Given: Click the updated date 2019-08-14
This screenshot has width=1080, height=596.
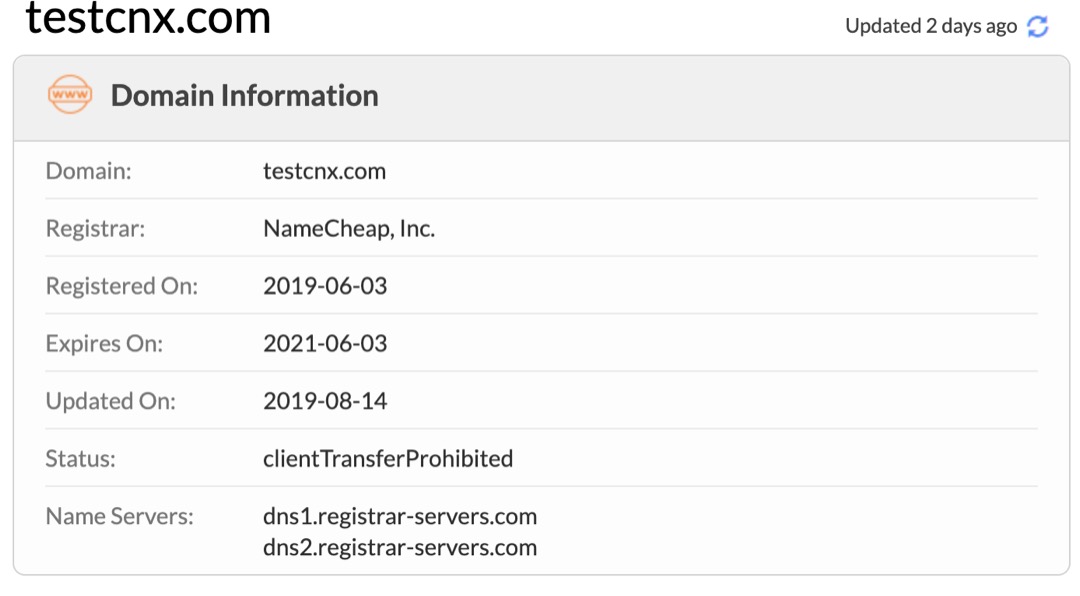Looking at the screenshot, I should pos(325,401).
